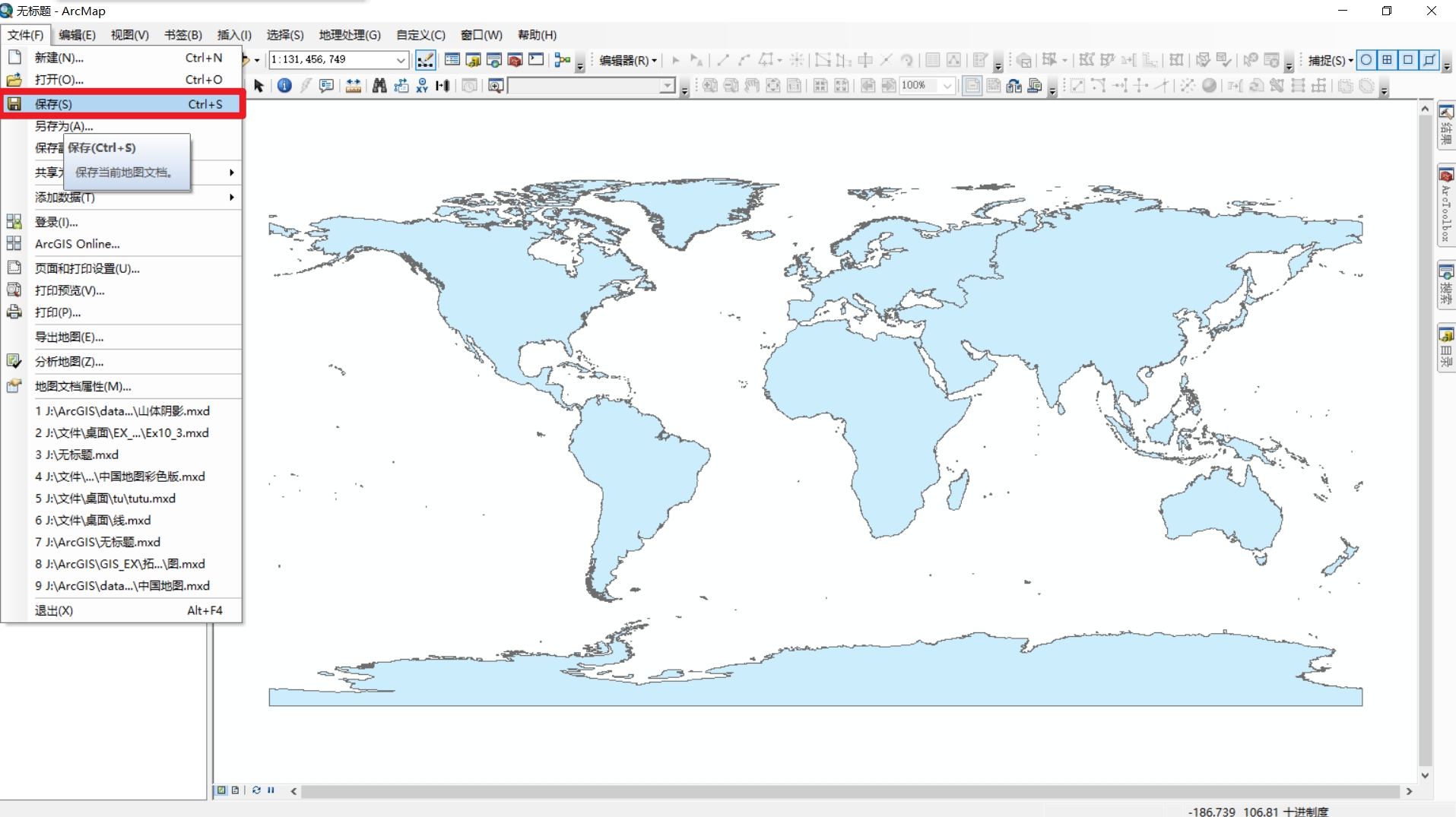
Task: Switch to Layout View at bottom left
Action: point(235,790)
